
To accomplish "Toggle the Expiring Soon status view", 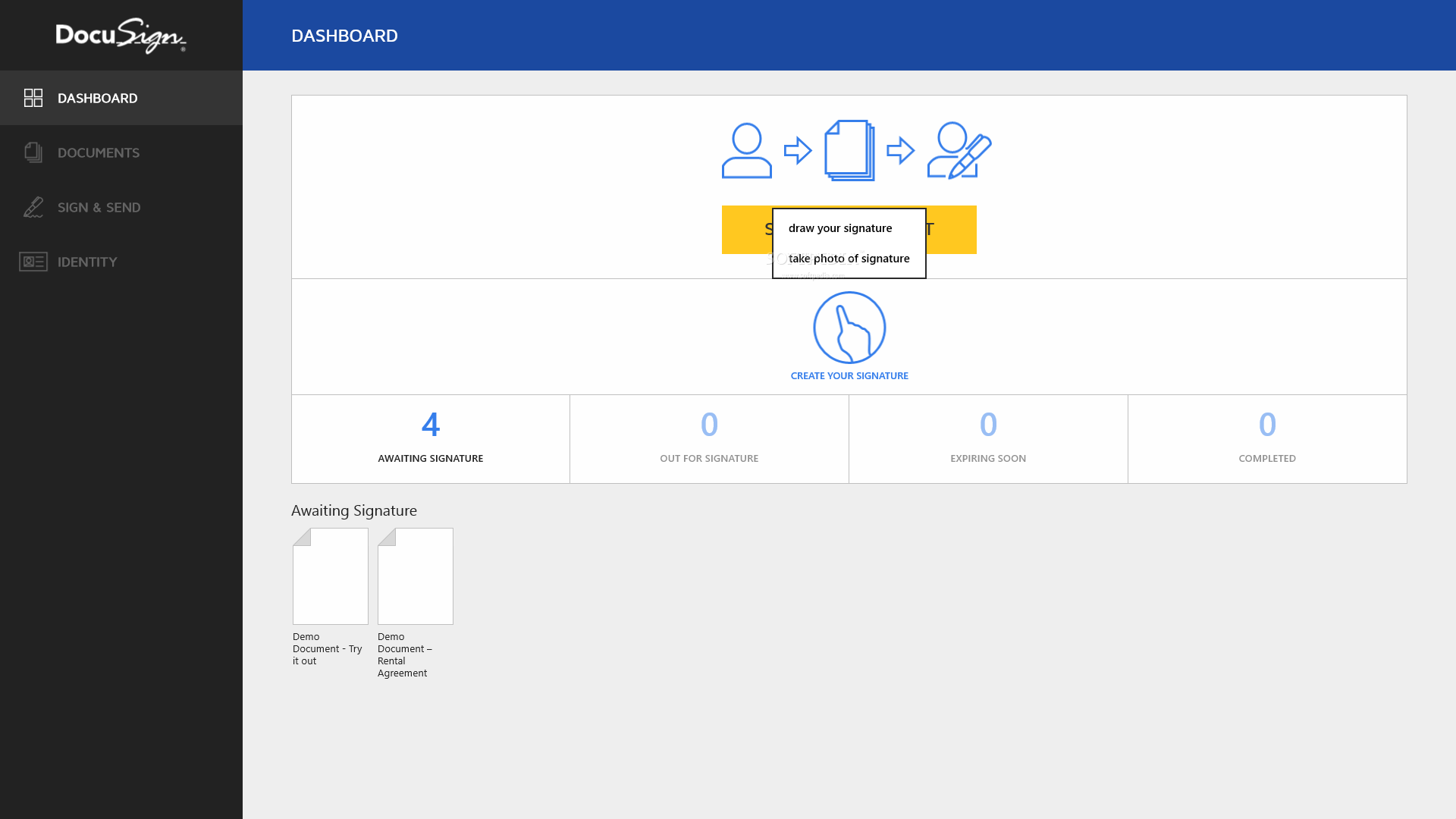I will (x=988, y=438).
